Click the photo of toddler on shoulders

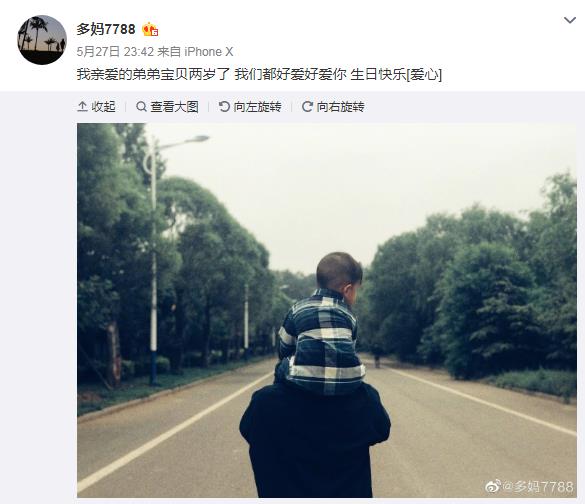[327, 310]
